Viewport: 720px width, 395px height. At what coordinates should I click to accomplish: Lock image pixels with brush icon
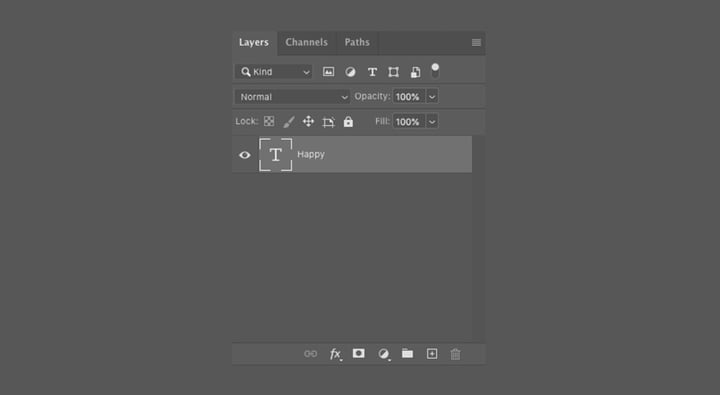click(289, 122)
